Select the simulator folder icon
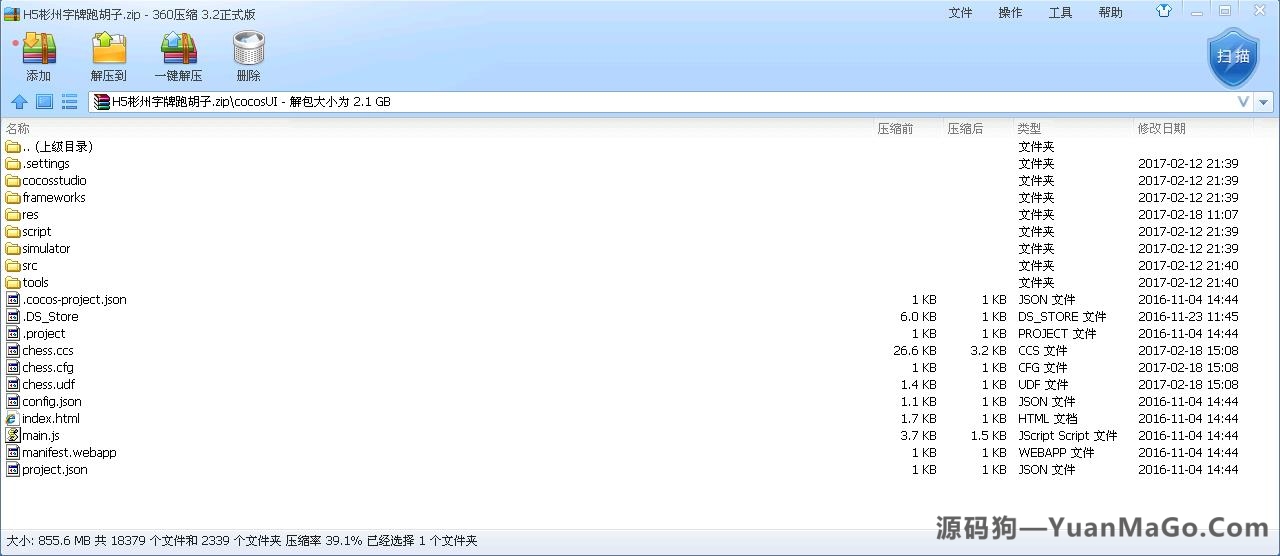 coord(13,248)
